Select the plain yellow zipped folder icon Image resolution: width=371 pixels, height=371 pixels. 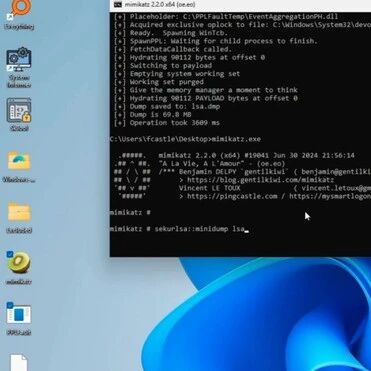click(x=19, y=212)
